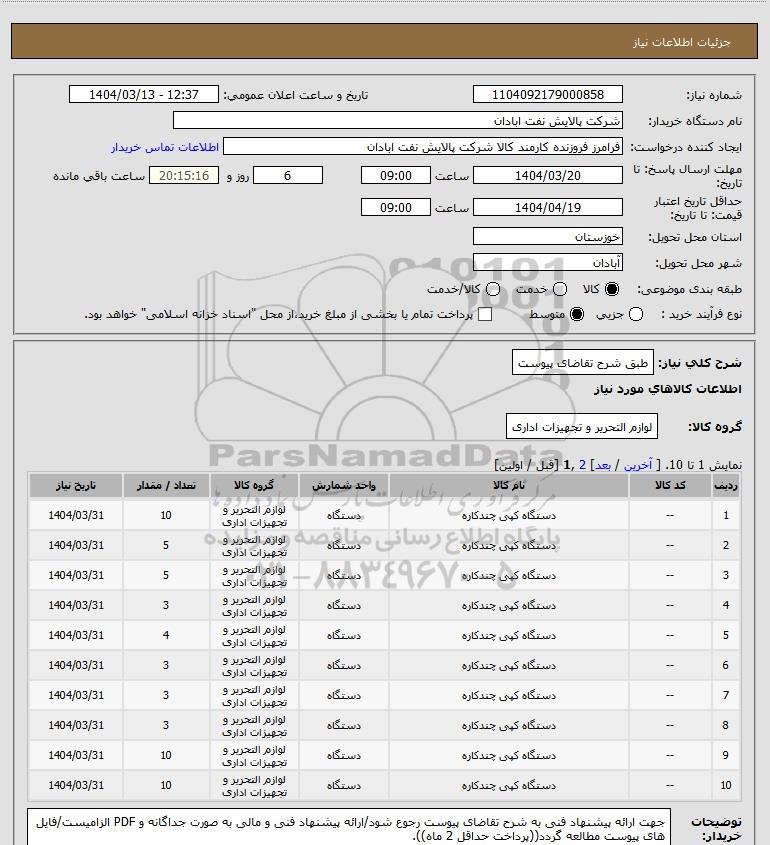The image size is (770, 845).
Task: Click the remaining days field showing 6
Action: 288,175
